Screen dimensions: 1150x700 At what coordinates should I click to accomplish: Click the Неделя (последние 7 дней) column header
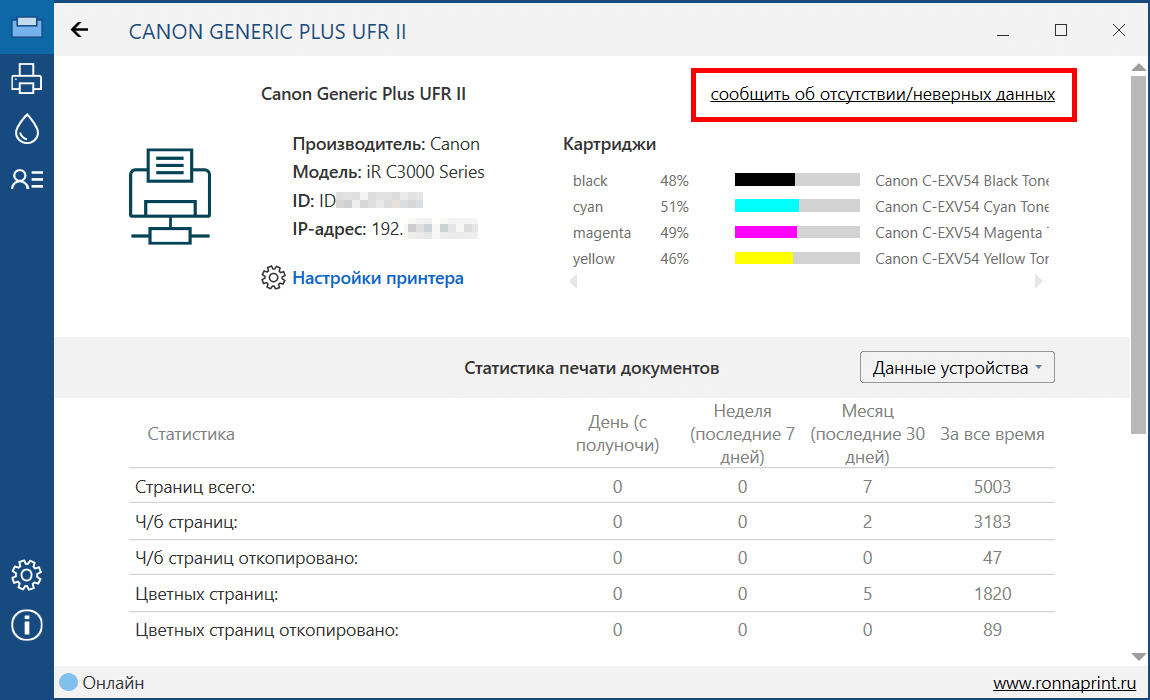coord(742,434)
